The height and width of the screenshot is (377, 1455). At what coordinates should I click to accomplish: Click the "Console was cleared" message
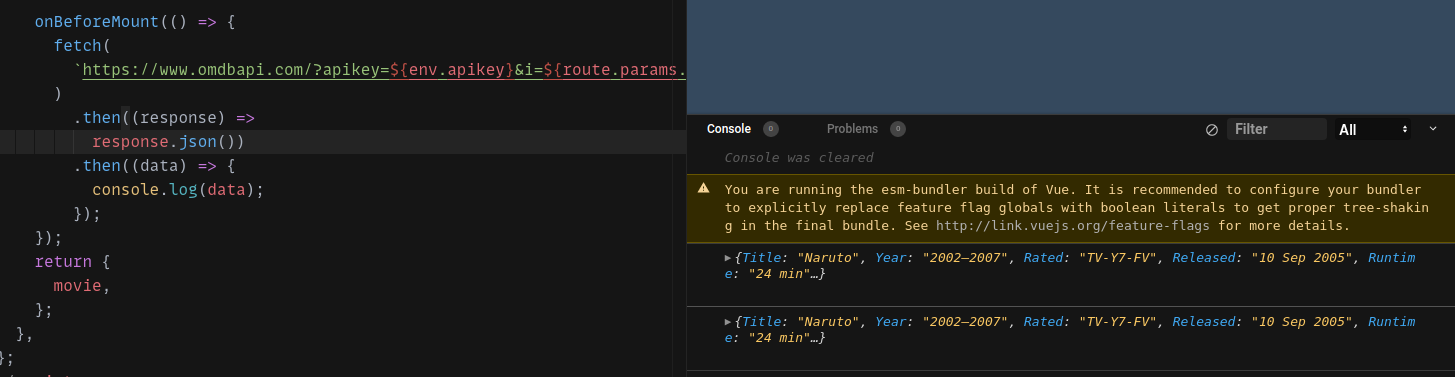[799, 157]
